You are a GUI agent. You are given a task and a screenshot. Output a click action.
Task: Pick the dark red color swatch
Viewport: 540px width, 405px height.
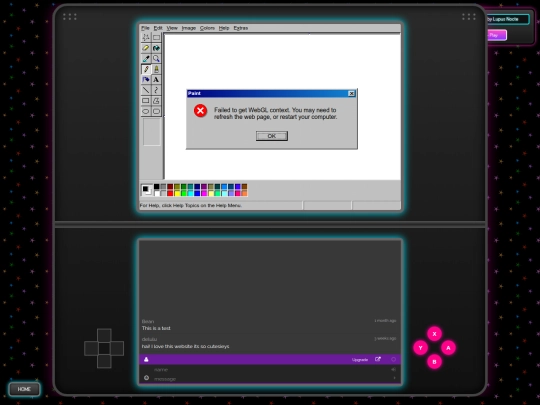click(170, 187)
